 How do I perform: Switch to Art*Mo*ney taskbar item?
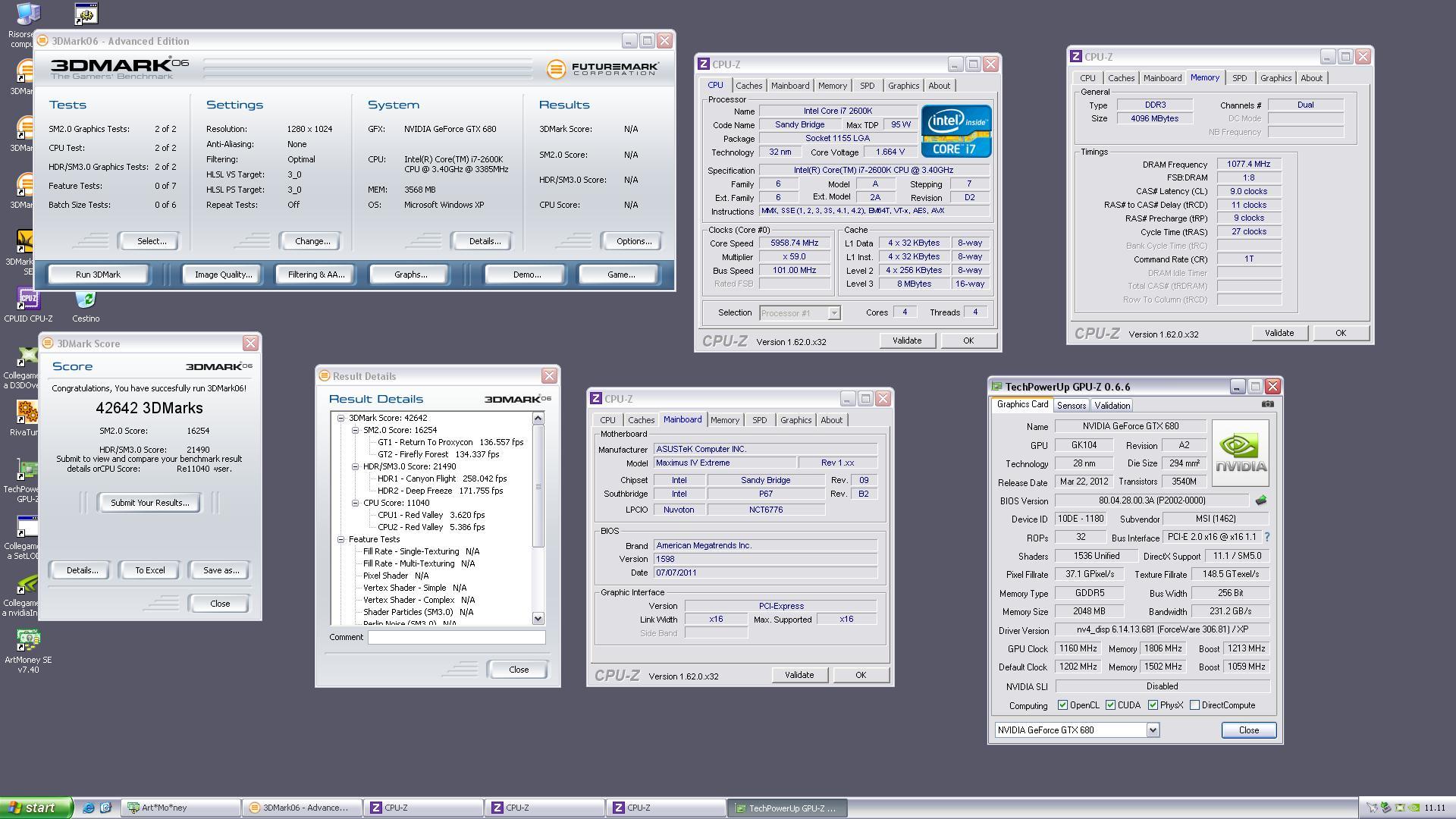pos(180,808)
